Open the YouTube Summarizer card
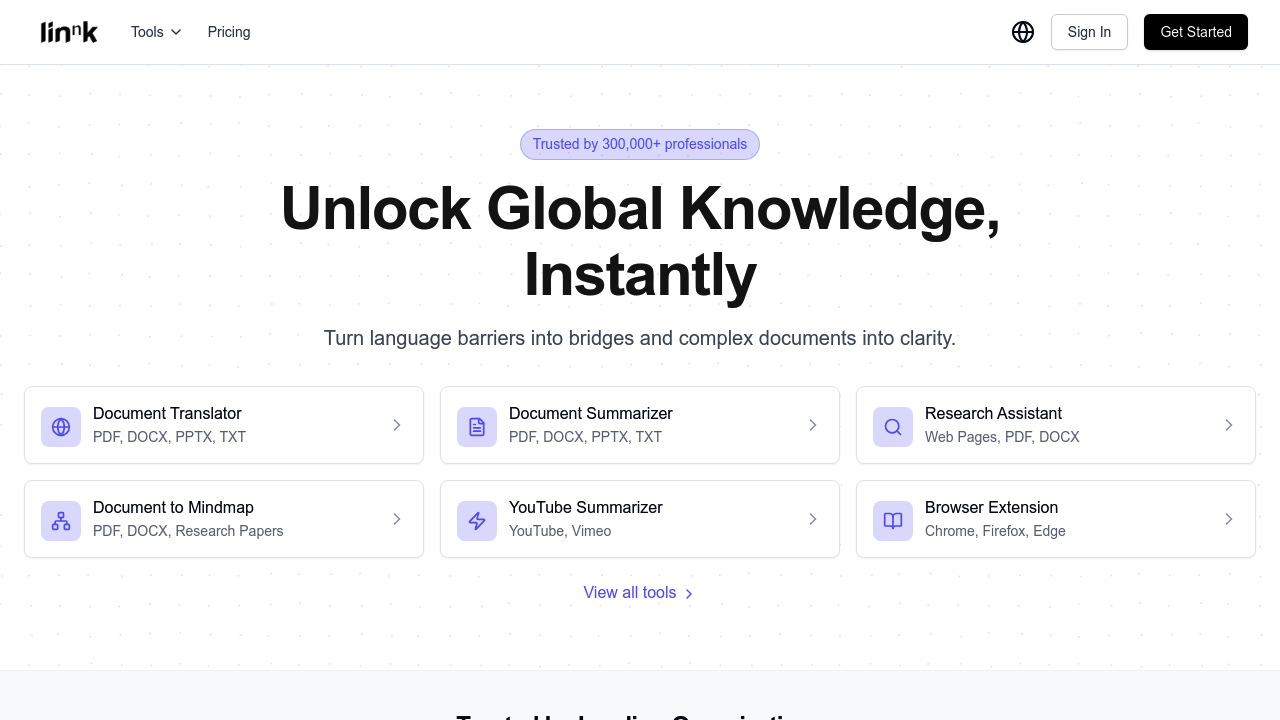The width and height of the screenshot is (1280, 720). 640,519
